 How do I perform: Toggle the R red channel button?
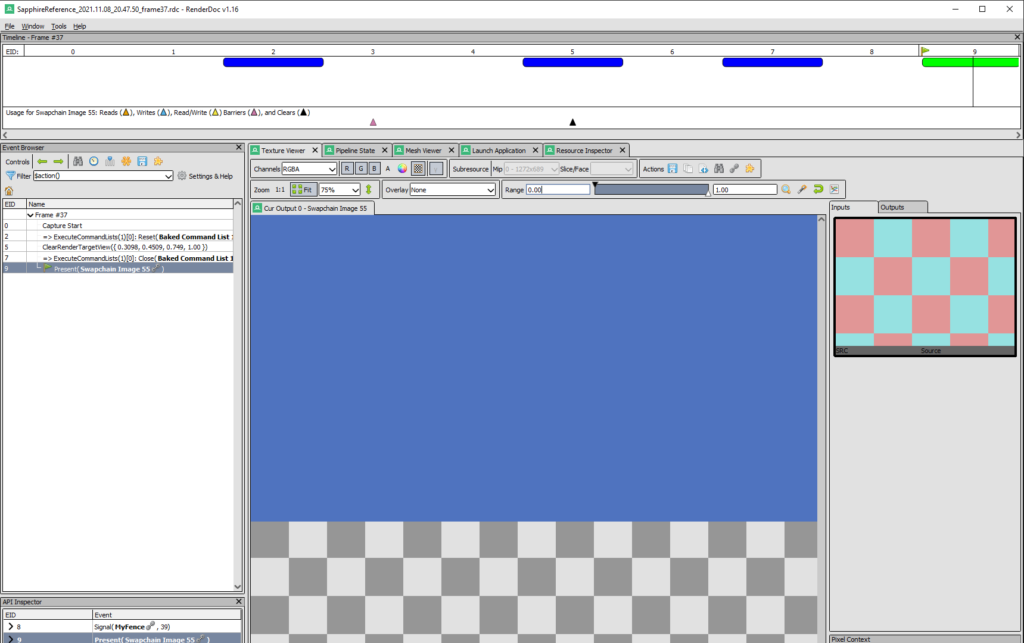pos(346,169)
